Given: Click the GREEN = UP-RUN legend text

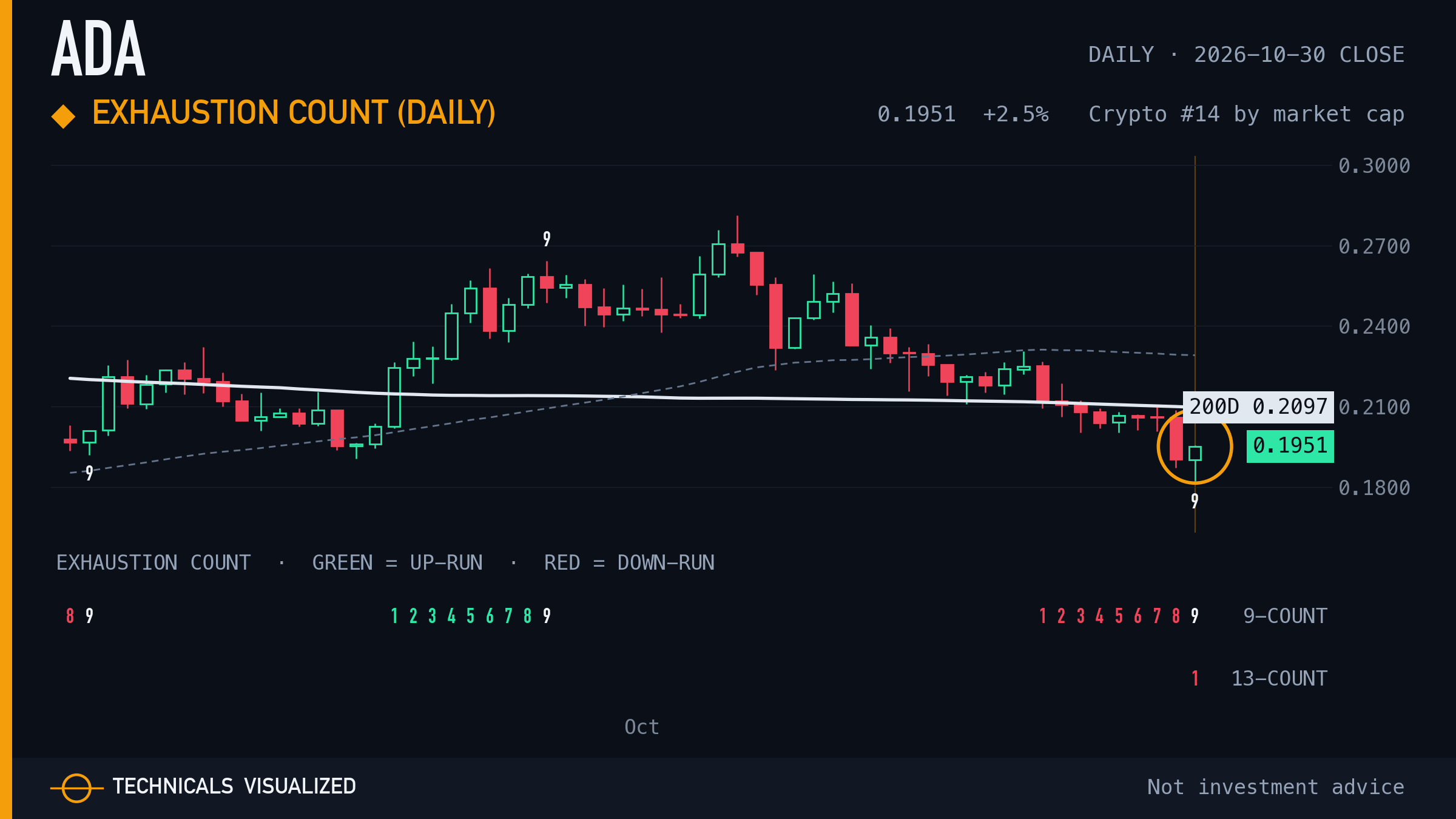Looking at the screenshot, I should (x=397, y=563).
